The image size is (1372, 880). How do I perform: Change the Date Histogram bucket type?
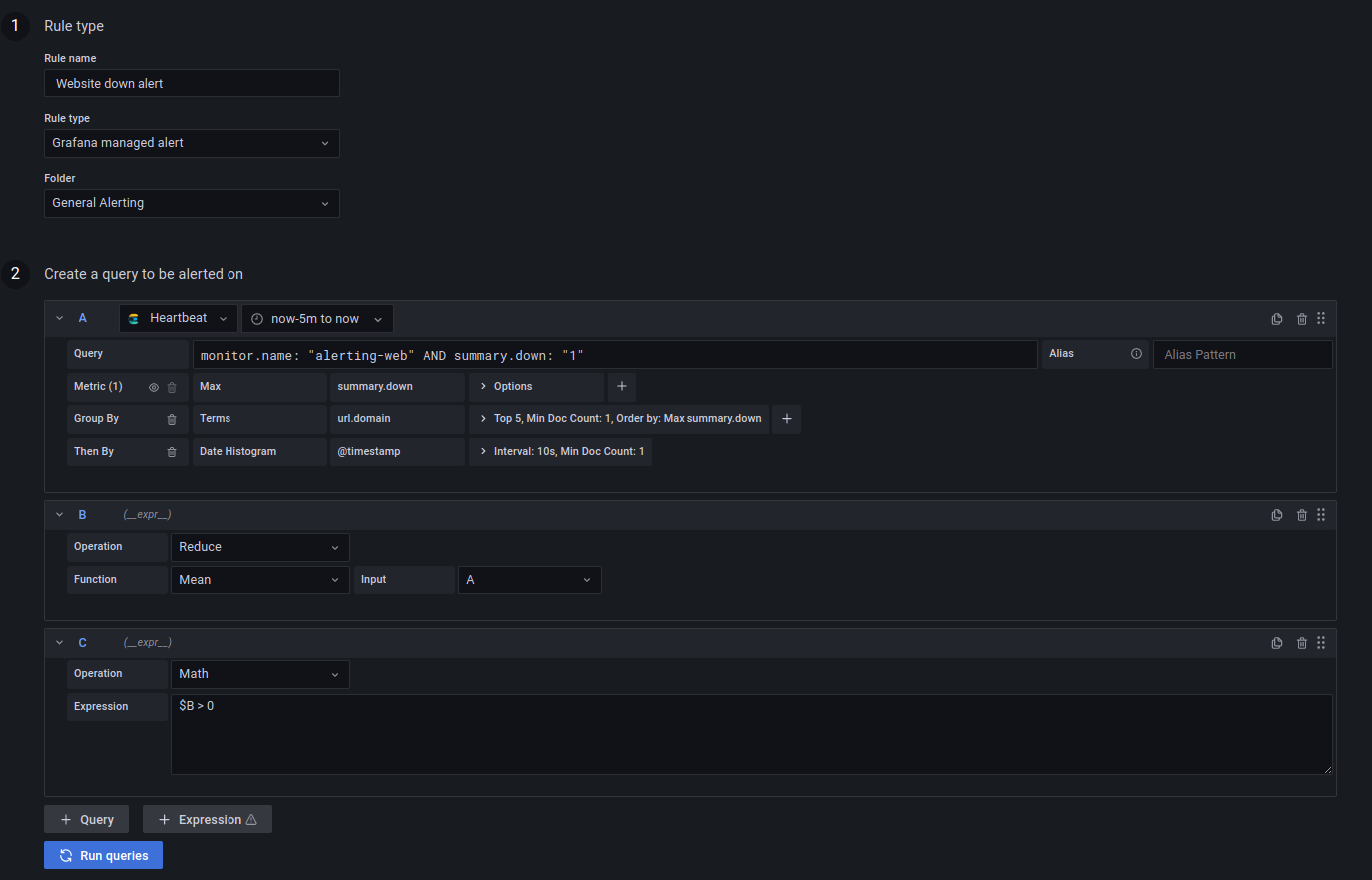pyautogui.click(x=259, y=452)
